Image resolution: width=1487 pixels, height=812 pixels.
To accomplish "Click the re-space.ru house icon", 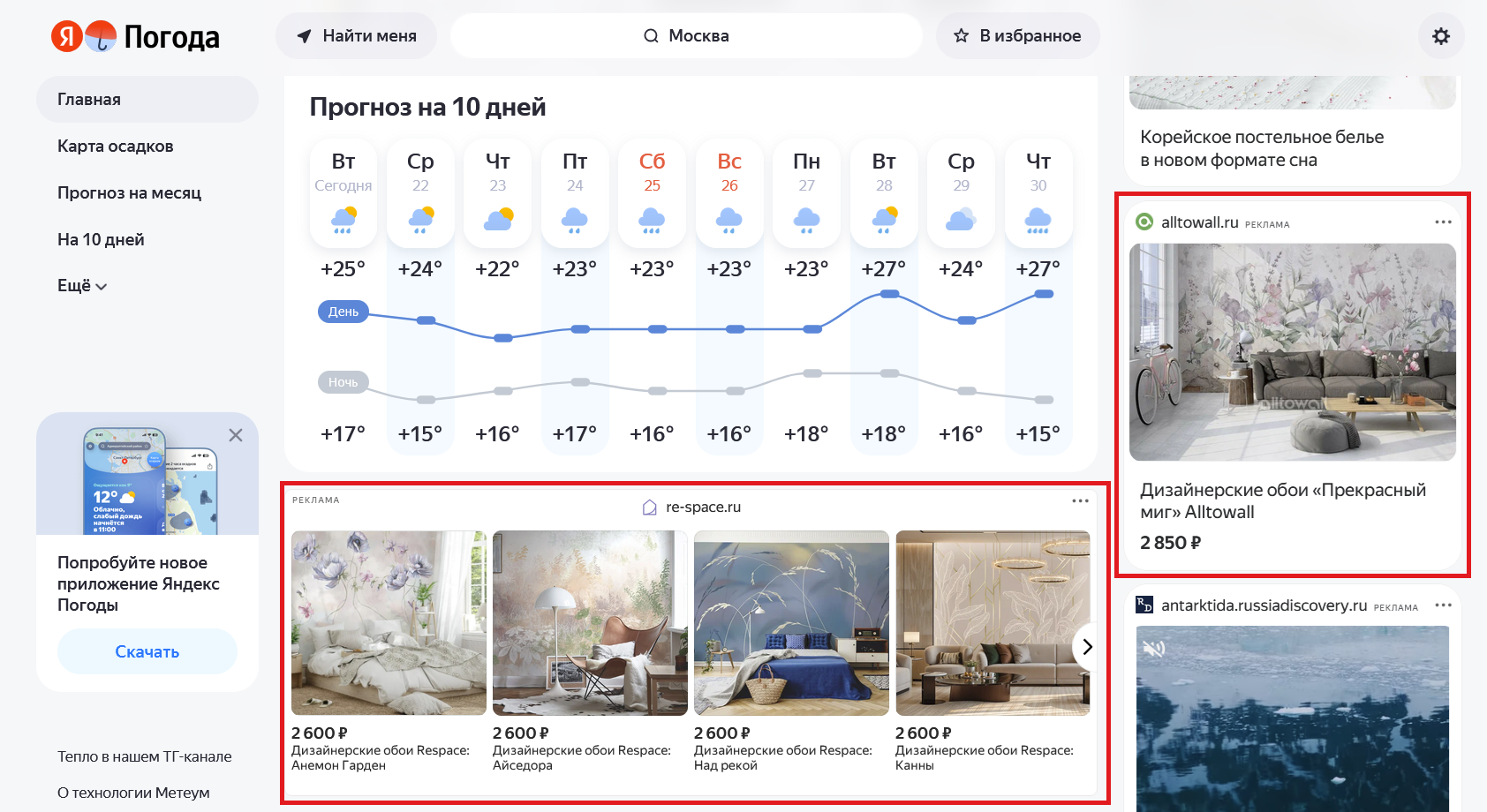I will point(650,507).
